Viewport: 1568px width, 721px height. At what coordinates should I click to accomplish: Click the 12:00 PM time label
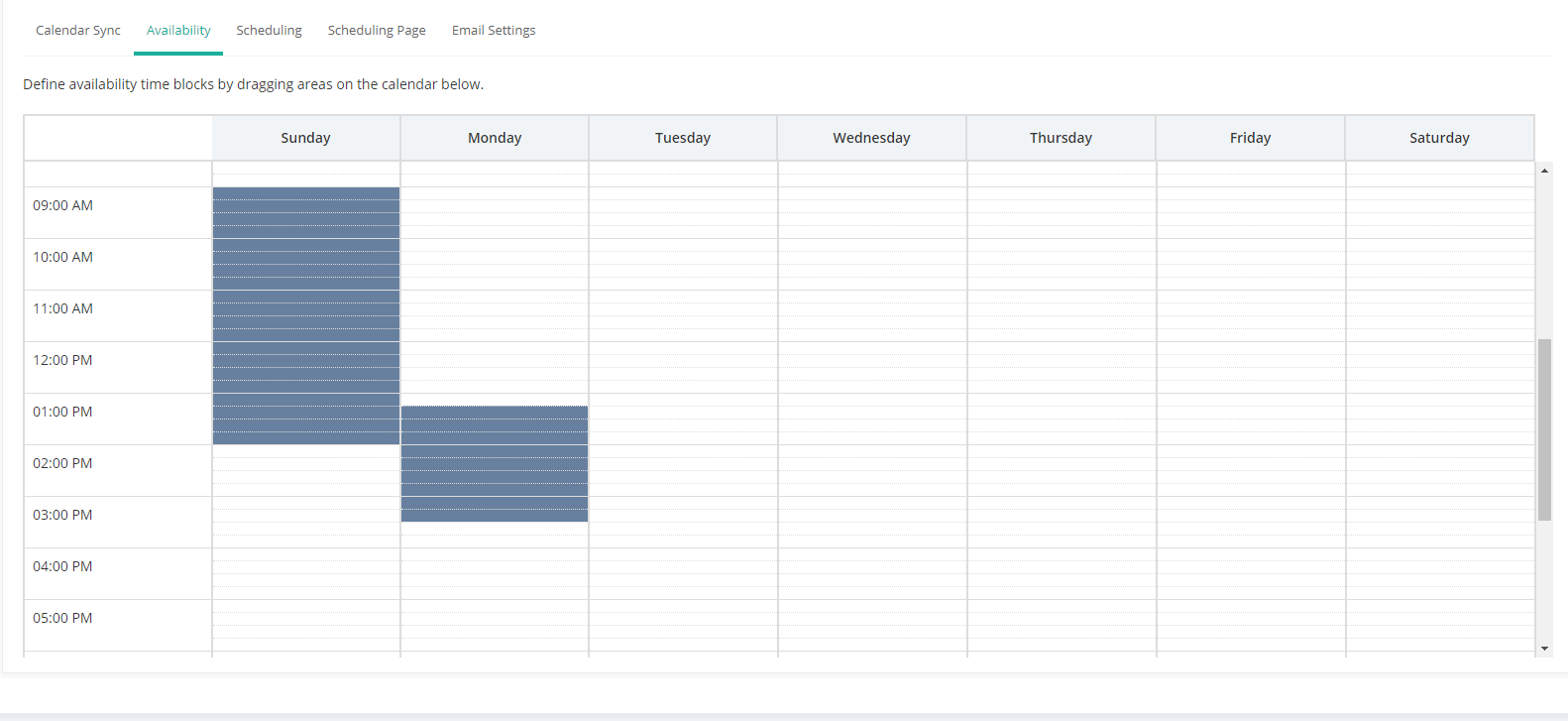point(62,360)
